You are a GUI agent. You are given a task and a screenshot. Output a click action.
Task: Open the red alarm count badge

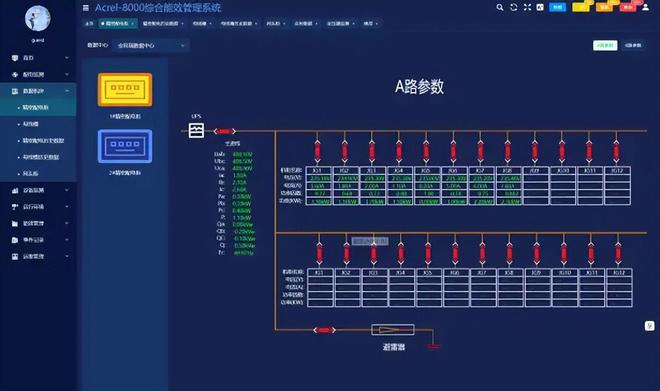tap(628, 7)
